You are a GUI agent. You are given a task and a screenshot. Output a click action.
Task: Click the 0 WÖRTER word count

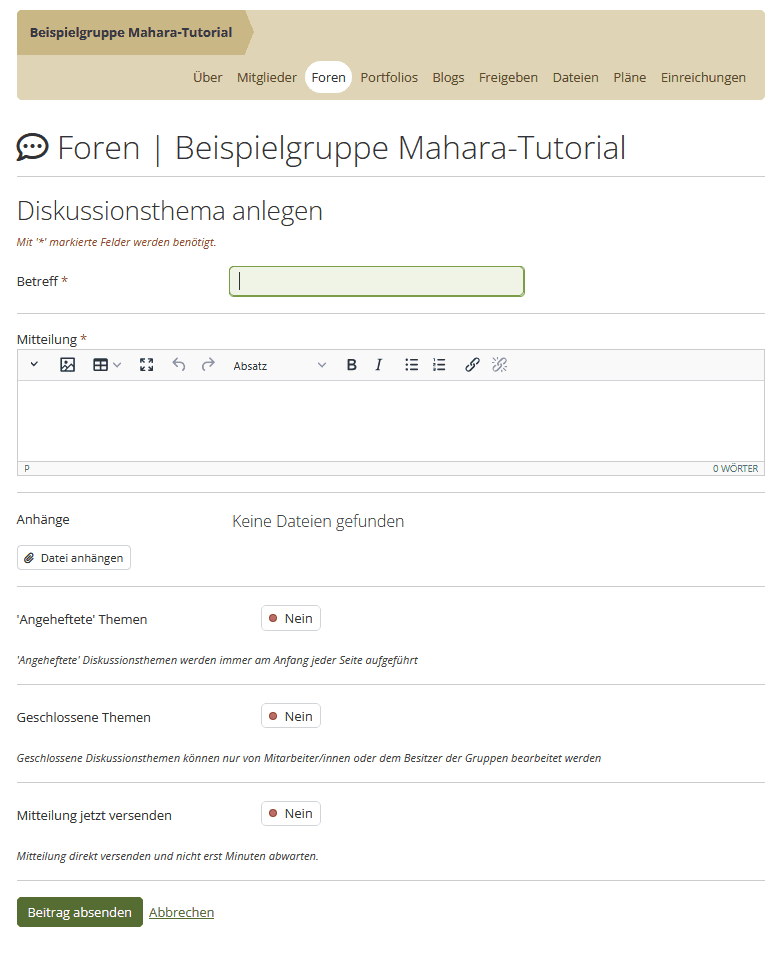pyautogui.click(x=735, y=468)
